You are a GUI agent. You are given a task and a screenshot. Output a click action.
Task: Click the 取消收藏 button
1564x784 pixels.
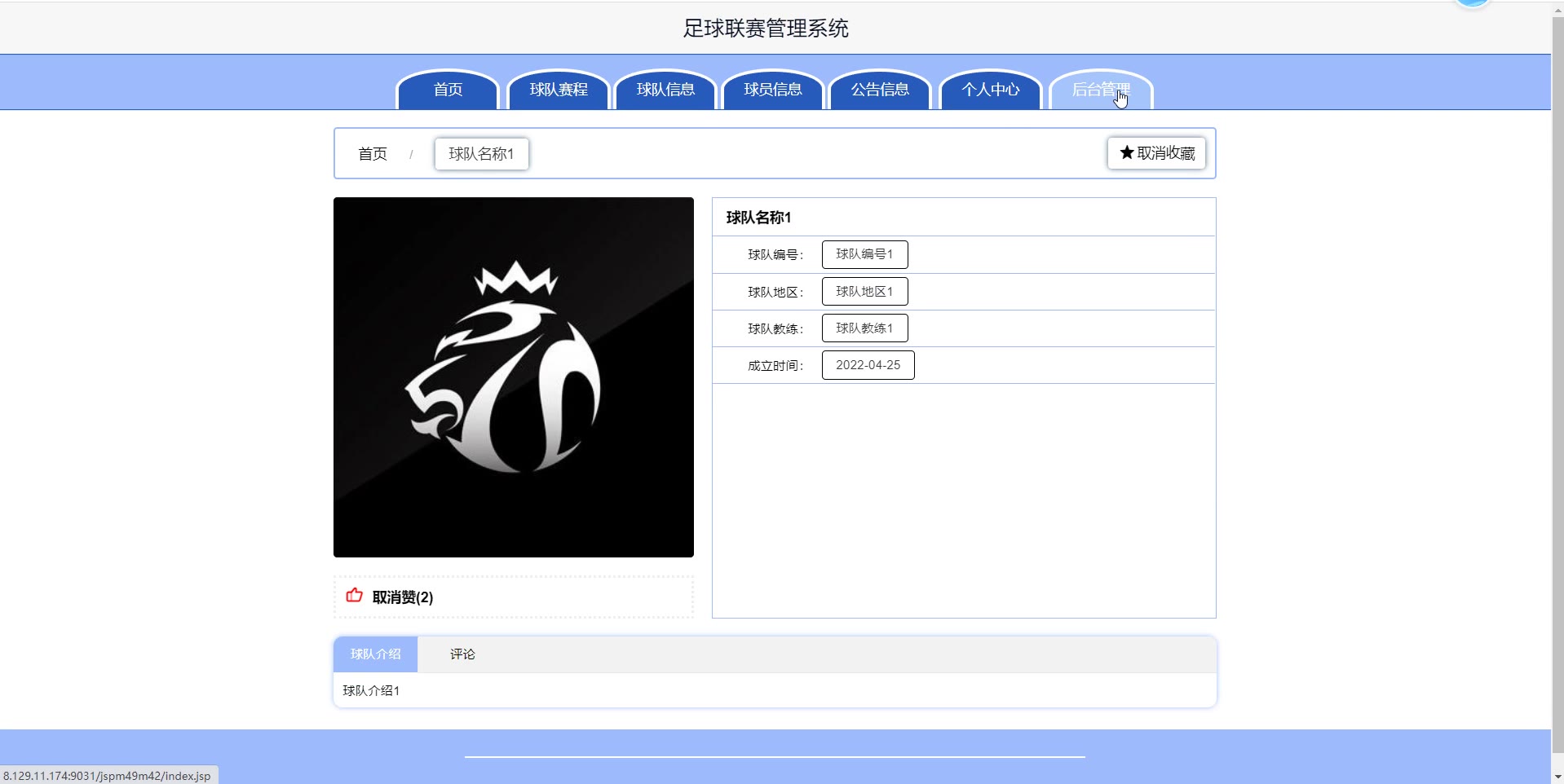coord(1156,153)
